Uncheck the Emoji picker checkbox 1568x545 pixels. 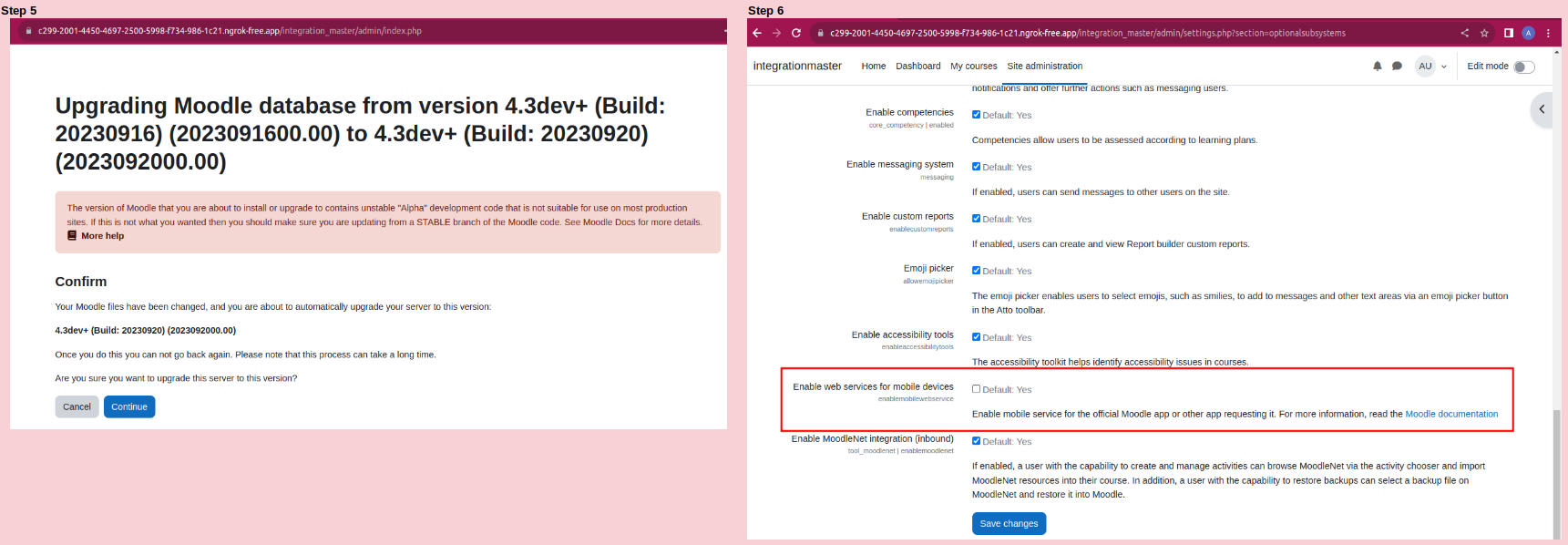click(977, 271)
